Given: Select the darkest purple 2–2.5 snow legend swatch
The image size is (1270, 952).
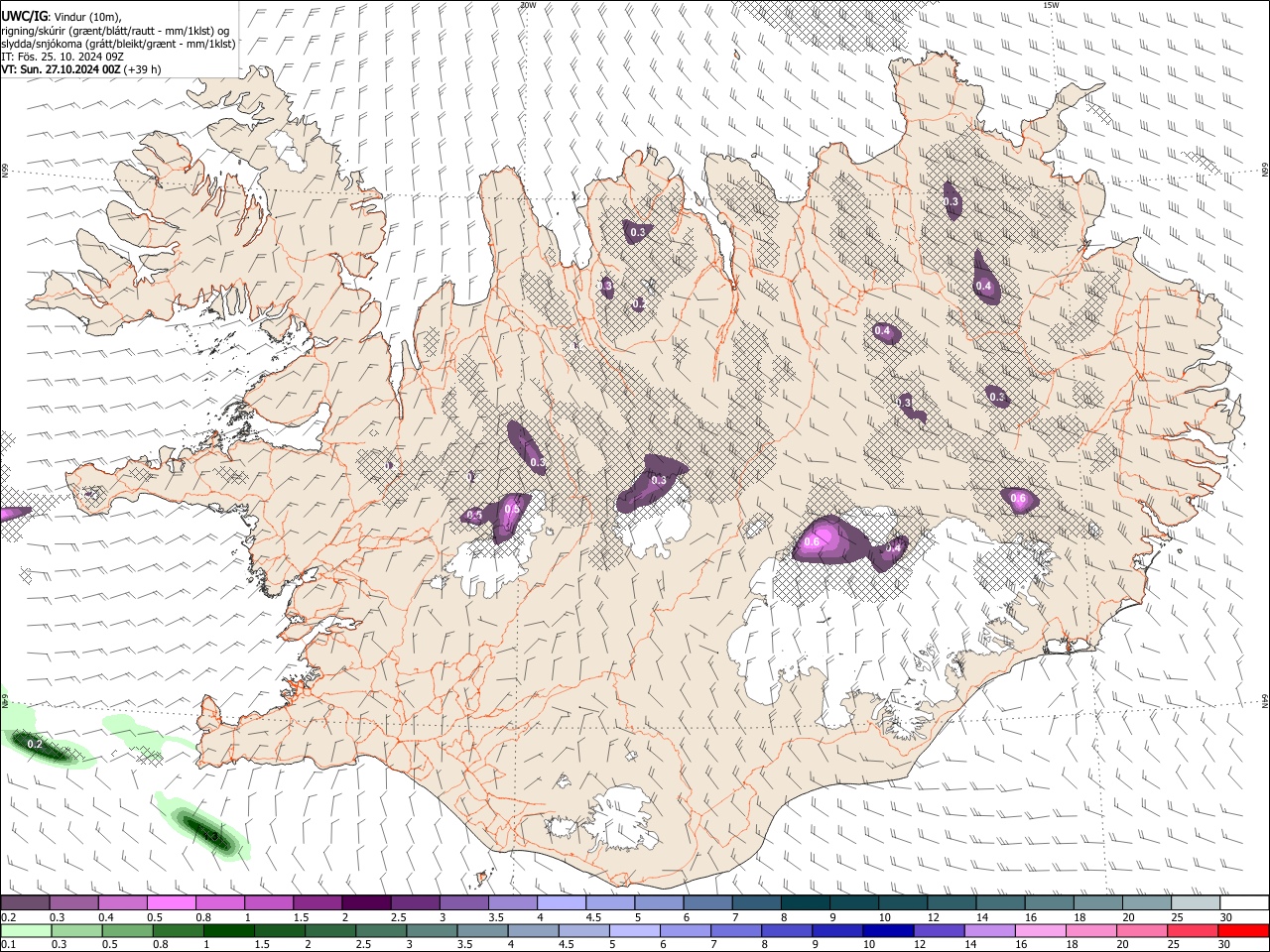Looking at the screenshot, I should (x=366, y=902).
